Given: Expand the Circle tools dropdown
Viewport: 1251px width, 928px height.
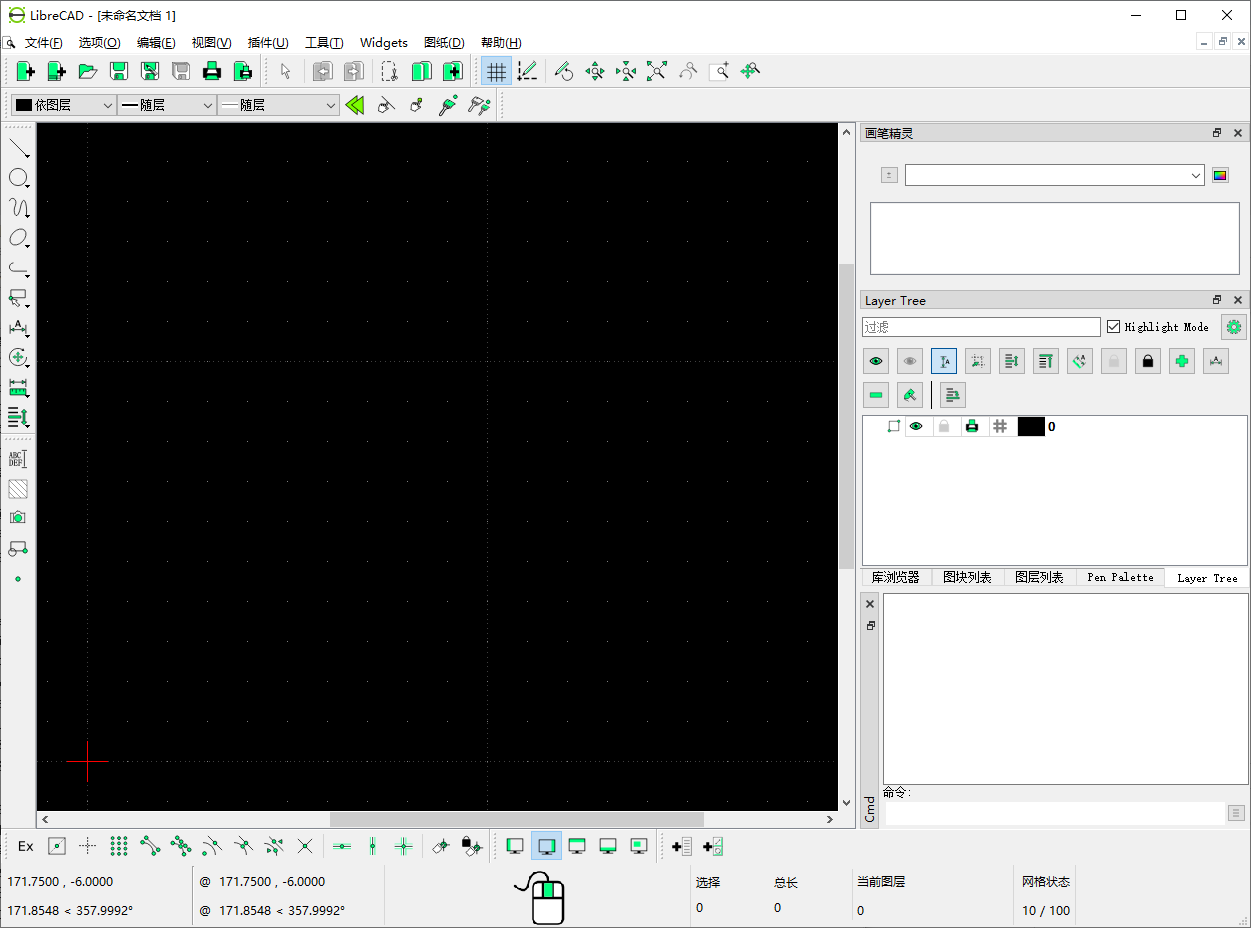Looking at the screenshot, I should (19, 178).
